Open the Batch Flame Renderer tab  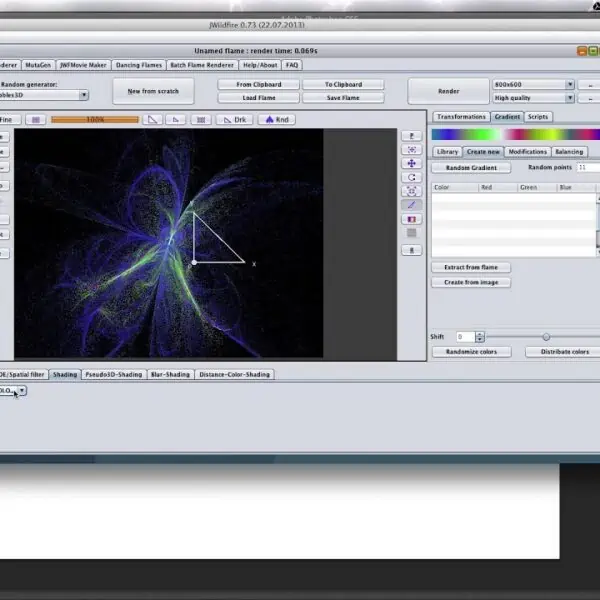point(202,65)
